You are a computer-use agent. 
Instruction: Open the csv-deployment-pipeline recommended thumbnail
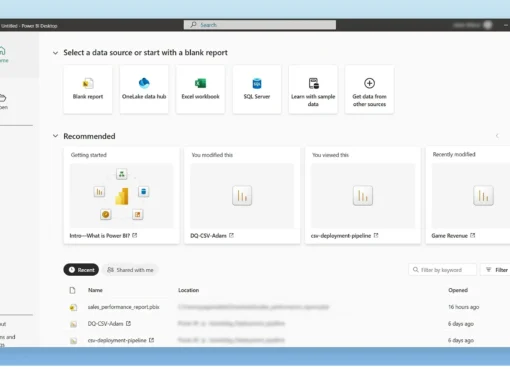coord(363,196)
